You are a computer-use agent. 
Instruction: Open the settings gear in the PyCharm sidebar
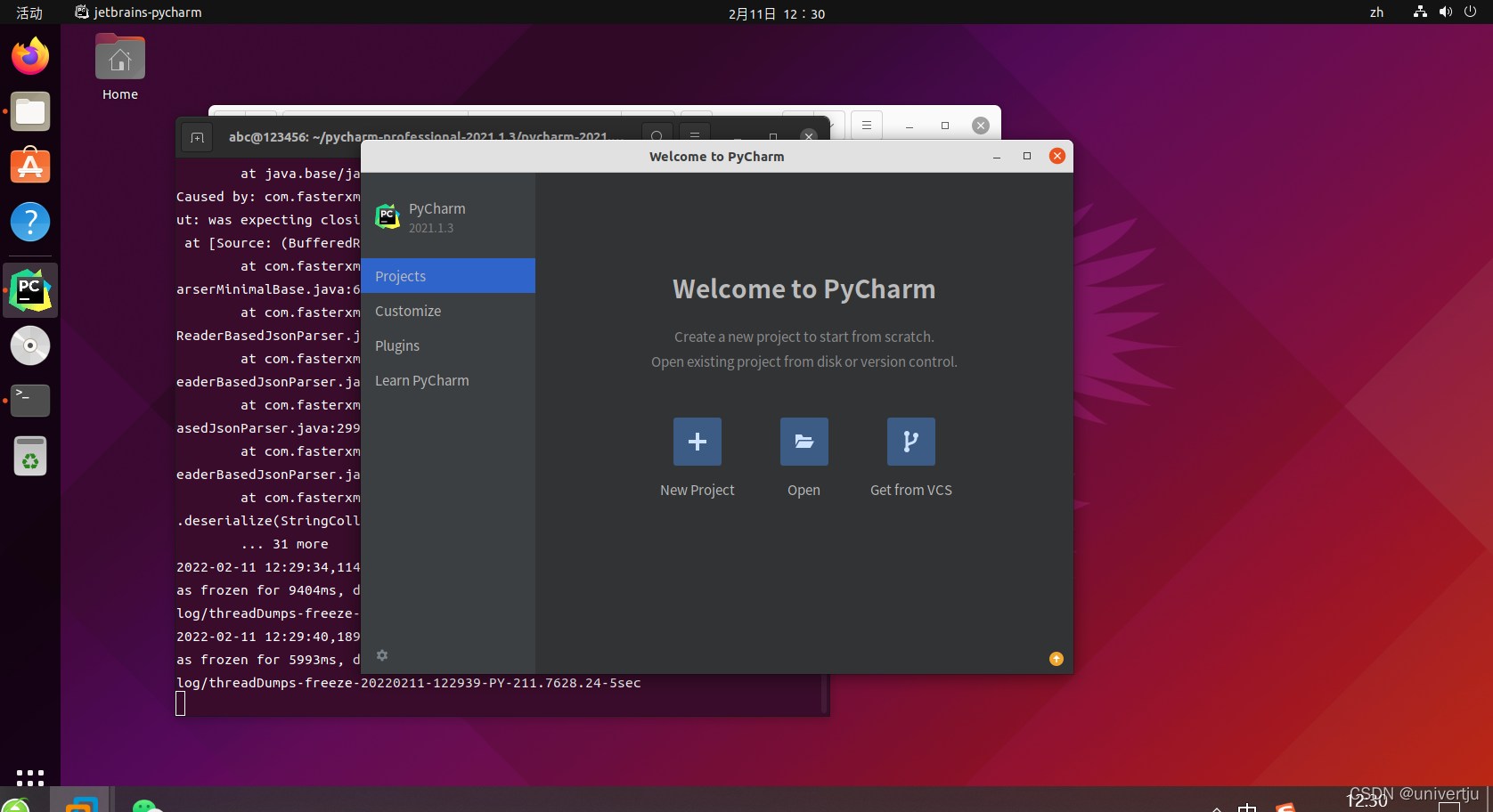382,655
